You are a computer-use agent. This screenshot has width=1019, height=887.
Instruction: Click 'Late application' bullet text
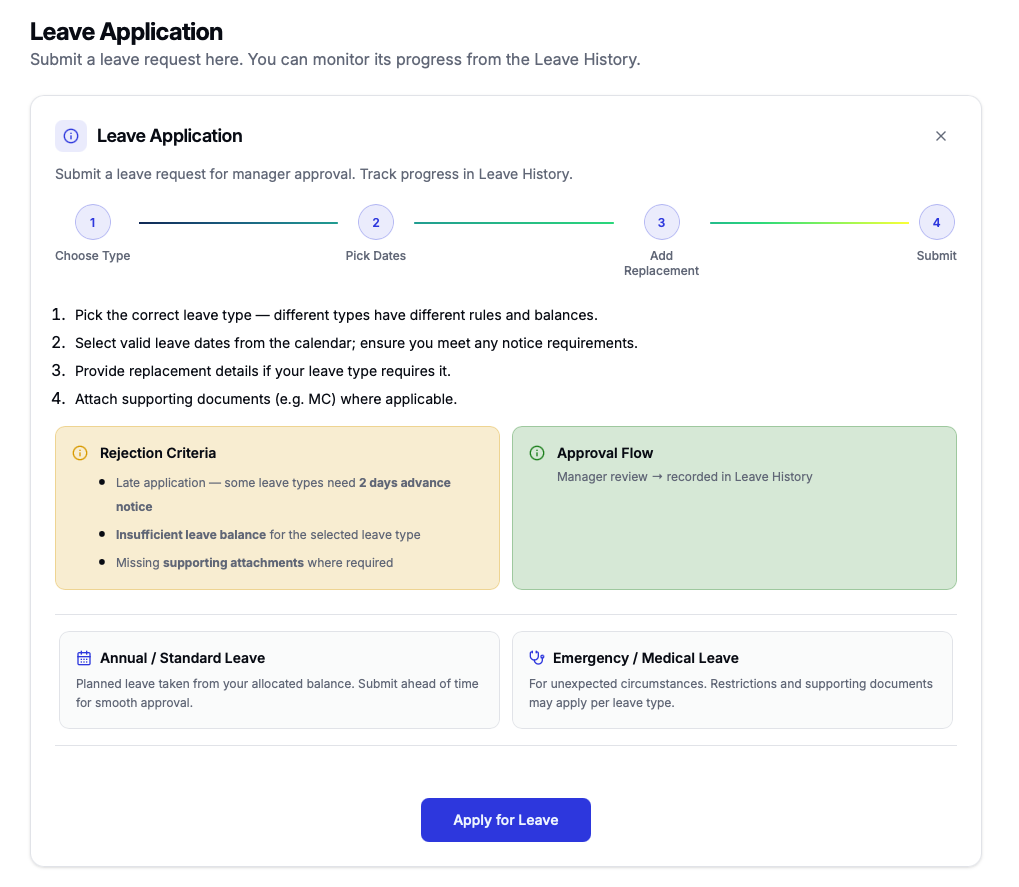pyautogui.click(x=283, y=495)
